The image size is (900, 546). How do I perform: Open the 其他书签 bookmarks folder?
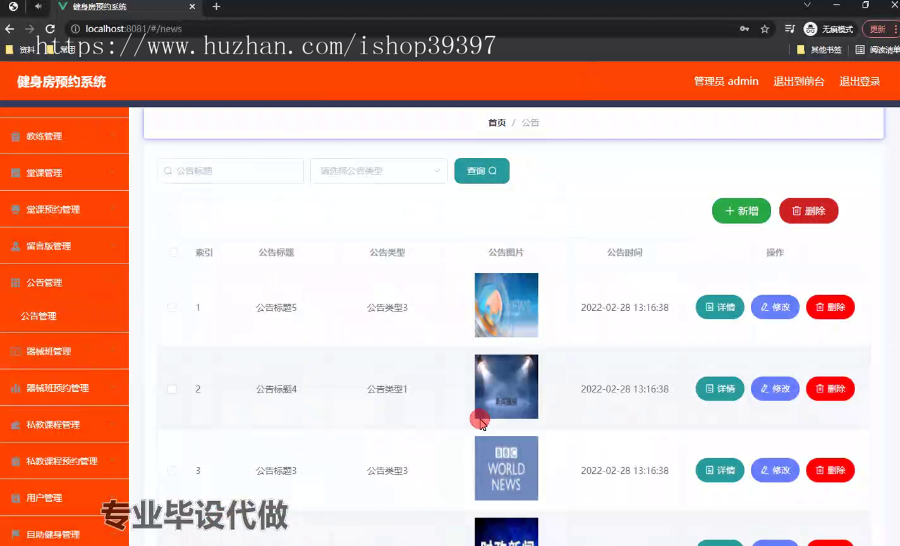point(819,50)
